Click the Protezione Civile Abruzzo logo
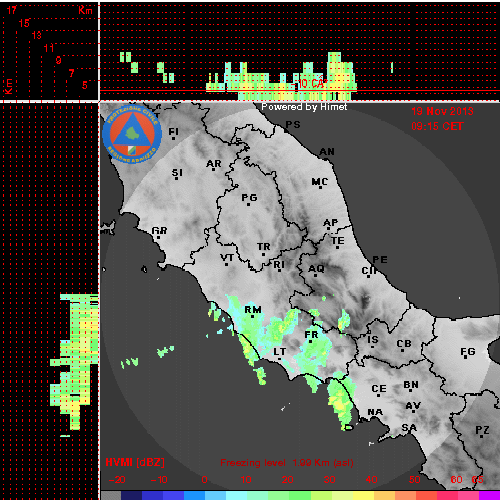This screenshot has width=500, height=500. coord(132,135)
